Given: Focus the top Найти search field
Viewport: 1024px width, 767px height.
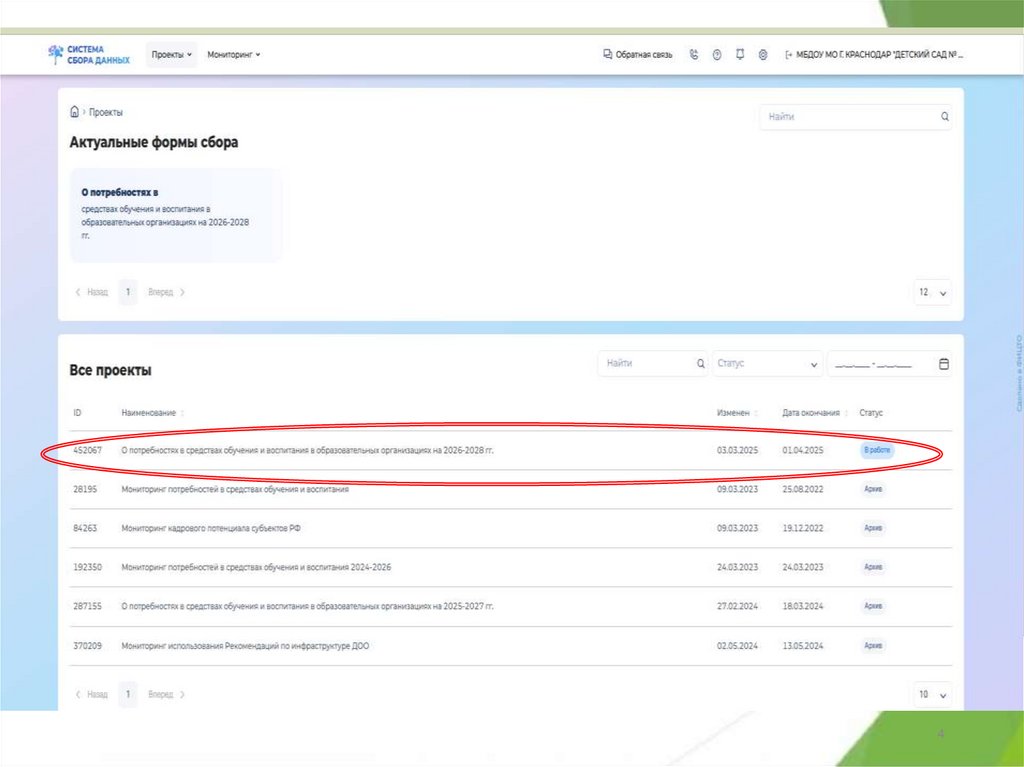Looking at the screenshot, I should pos(856,117).
